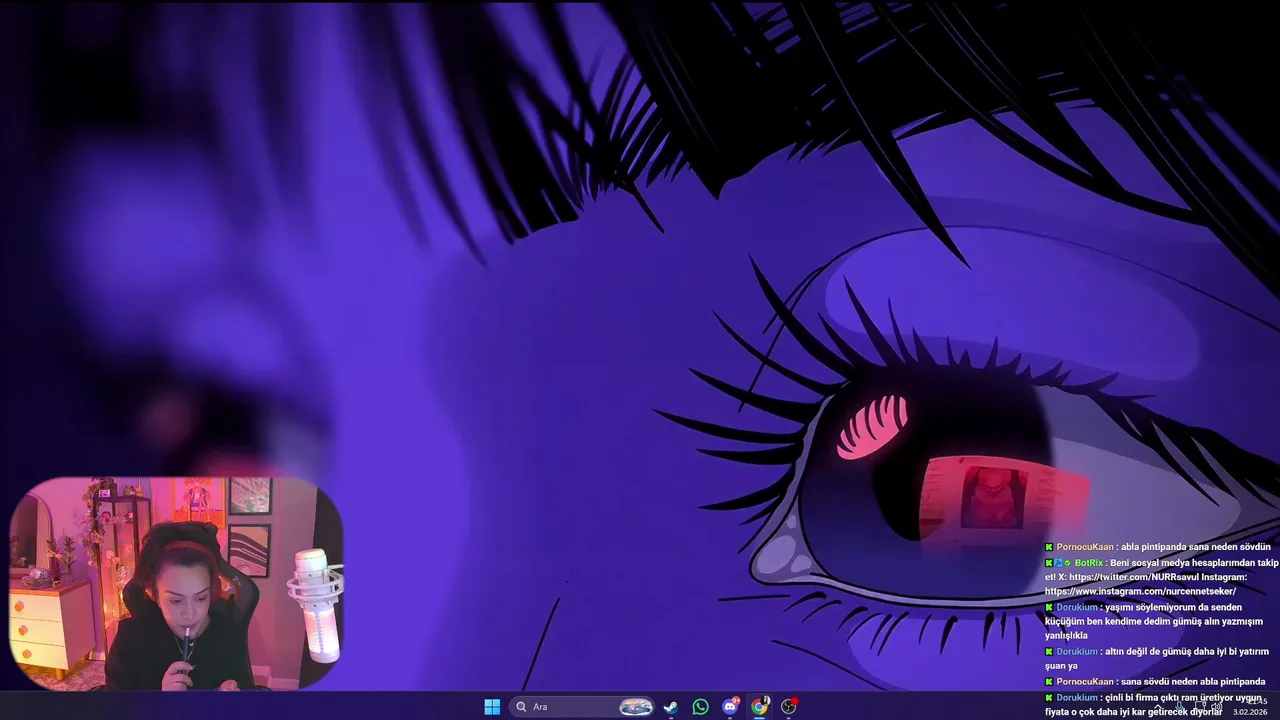
Task: Open the Windows Start menu
Action: [492, 707]
